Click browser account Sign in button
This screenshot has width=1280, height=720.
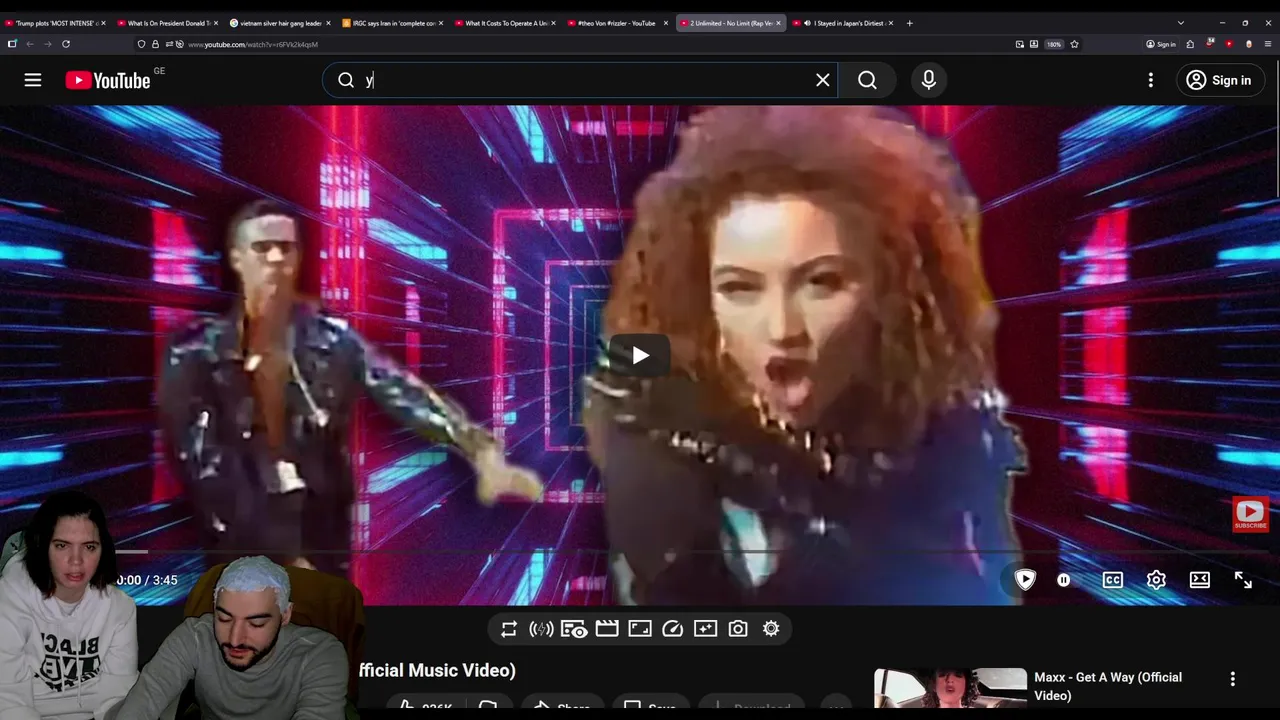[1161, 44]
